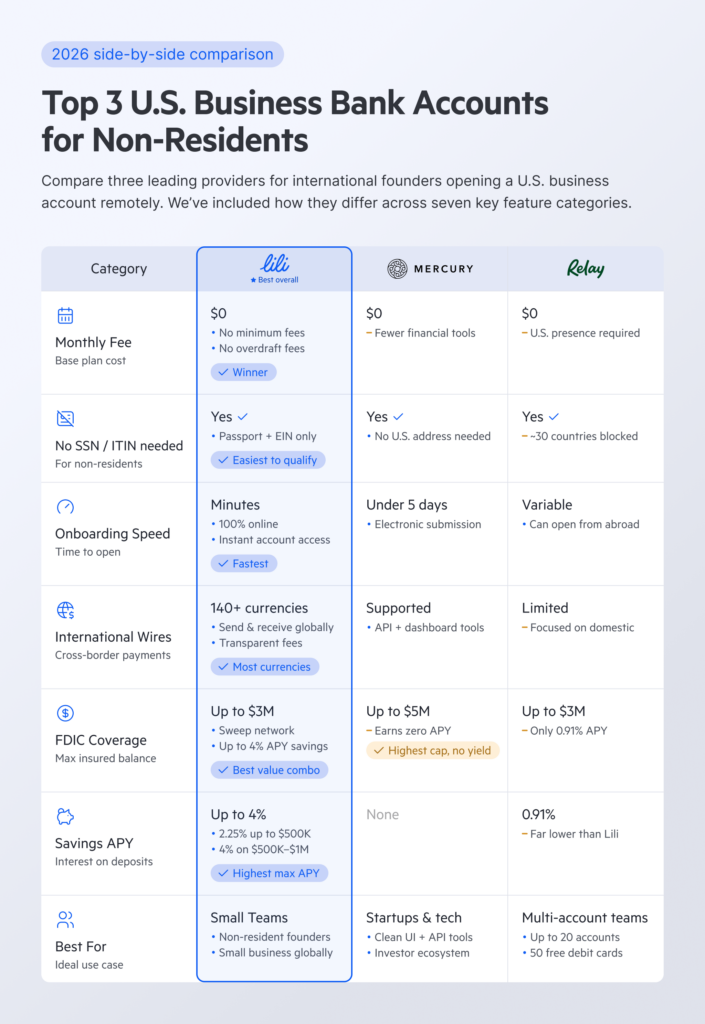
Task: Click 'Base plan cost' subtitle
Action: click(91, 360)
